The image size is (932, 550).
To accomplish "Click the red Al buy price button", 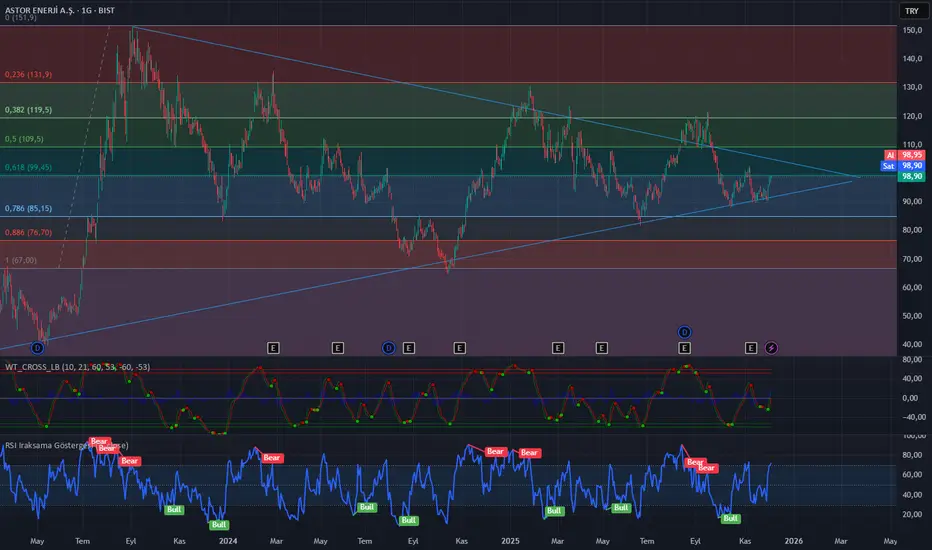I will pos(904,155).
